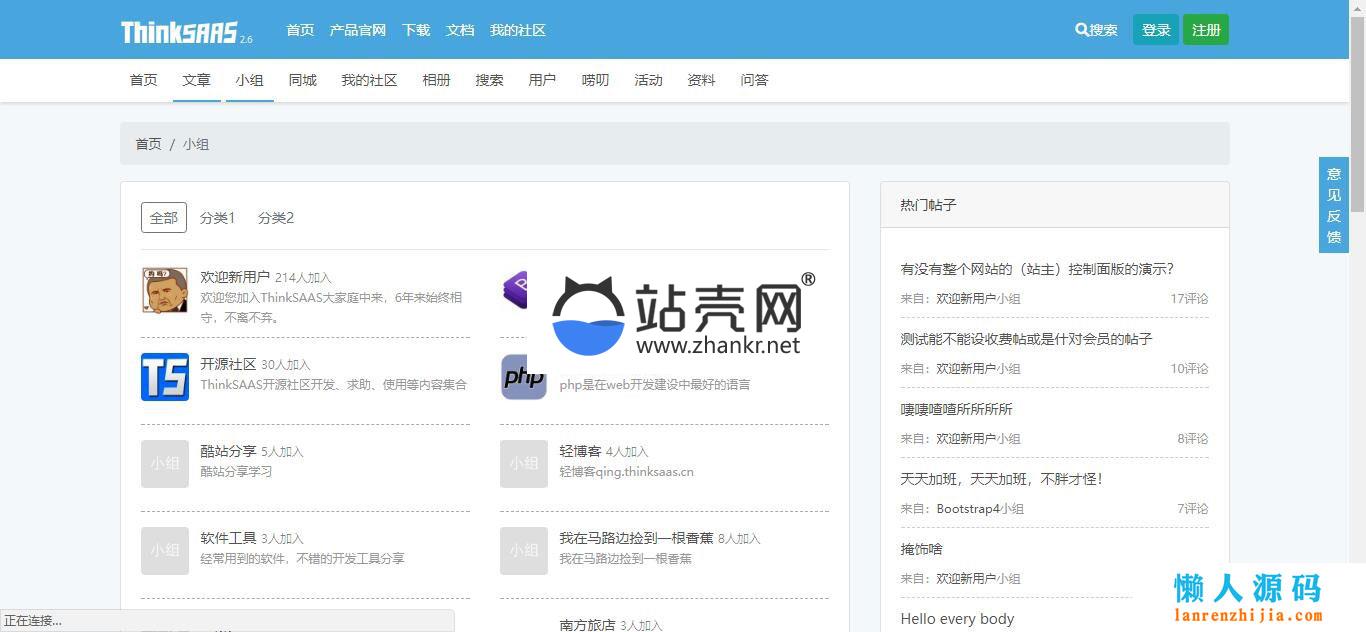Open the 欢迎新用户 group avatar
Viewport: 1366px width, 632px height.
(x=165, y=290)
